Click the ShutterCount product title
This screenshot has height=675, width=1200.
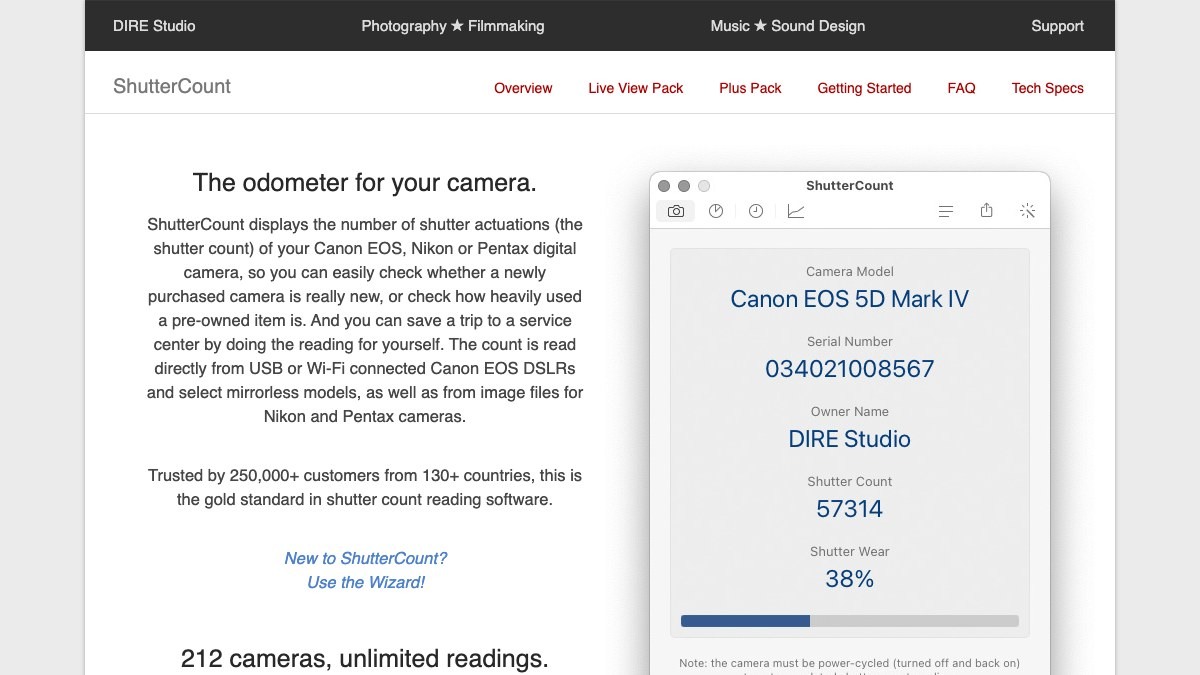(172, 86)
